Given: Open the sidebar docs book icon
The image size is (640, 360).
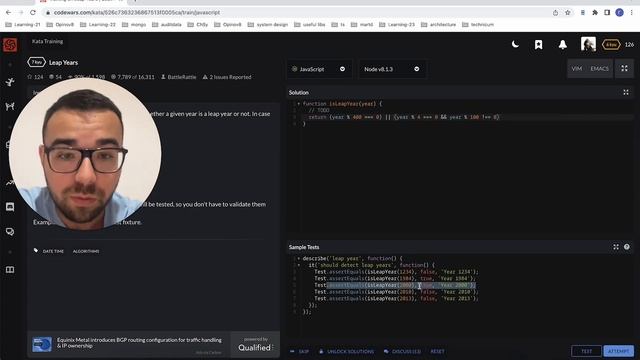Looking at the screenshot, I should tap(10, 270).
